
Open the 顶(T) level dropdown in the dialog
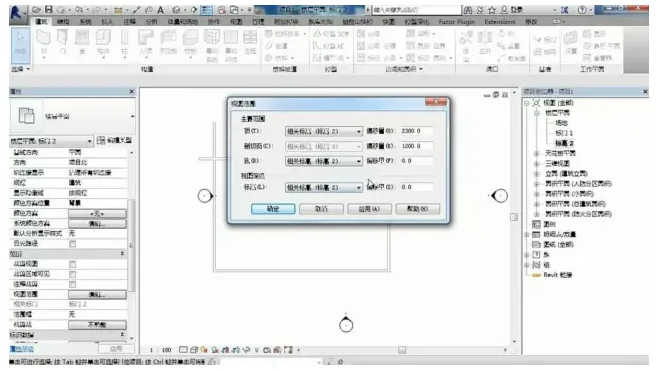click(323, 131)
